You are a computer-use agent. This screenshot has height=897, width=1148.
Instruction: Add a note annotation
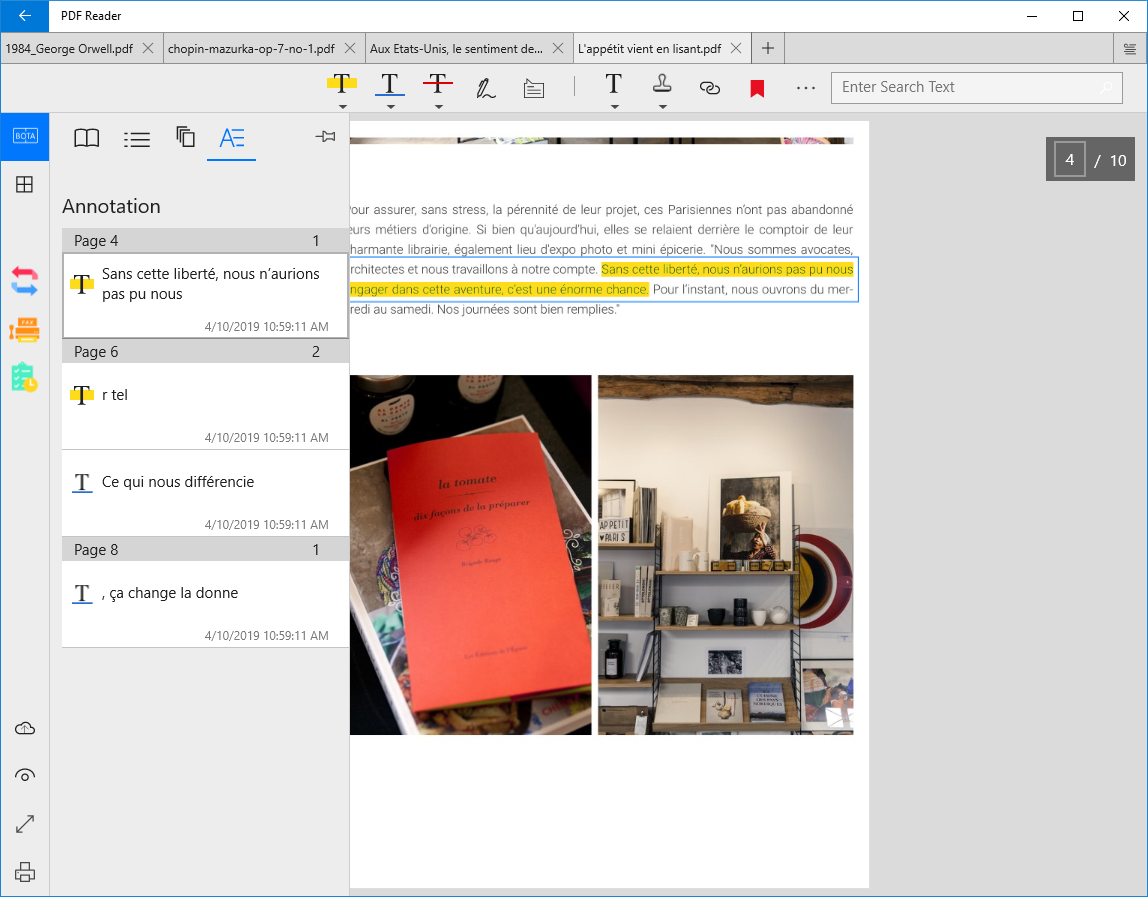[534, 89]
